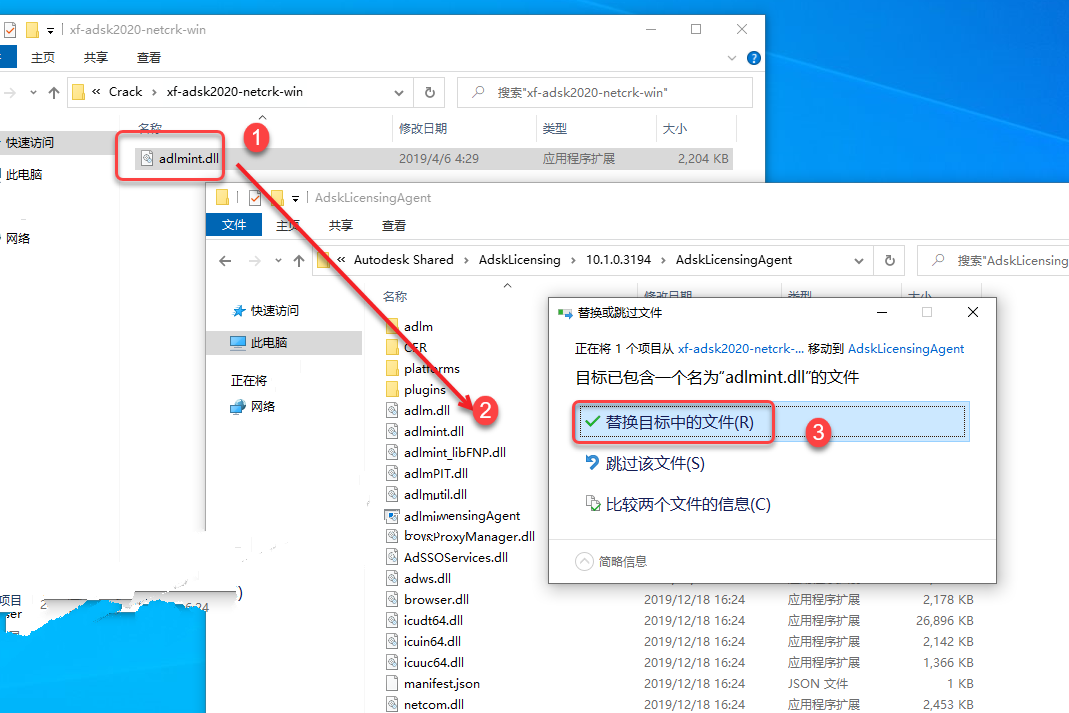The width and height of the screenshot is (1069, 713).
Task: Refresh the xf-adsk2020-netcrk-win folder view
Action: pos(430,92)
